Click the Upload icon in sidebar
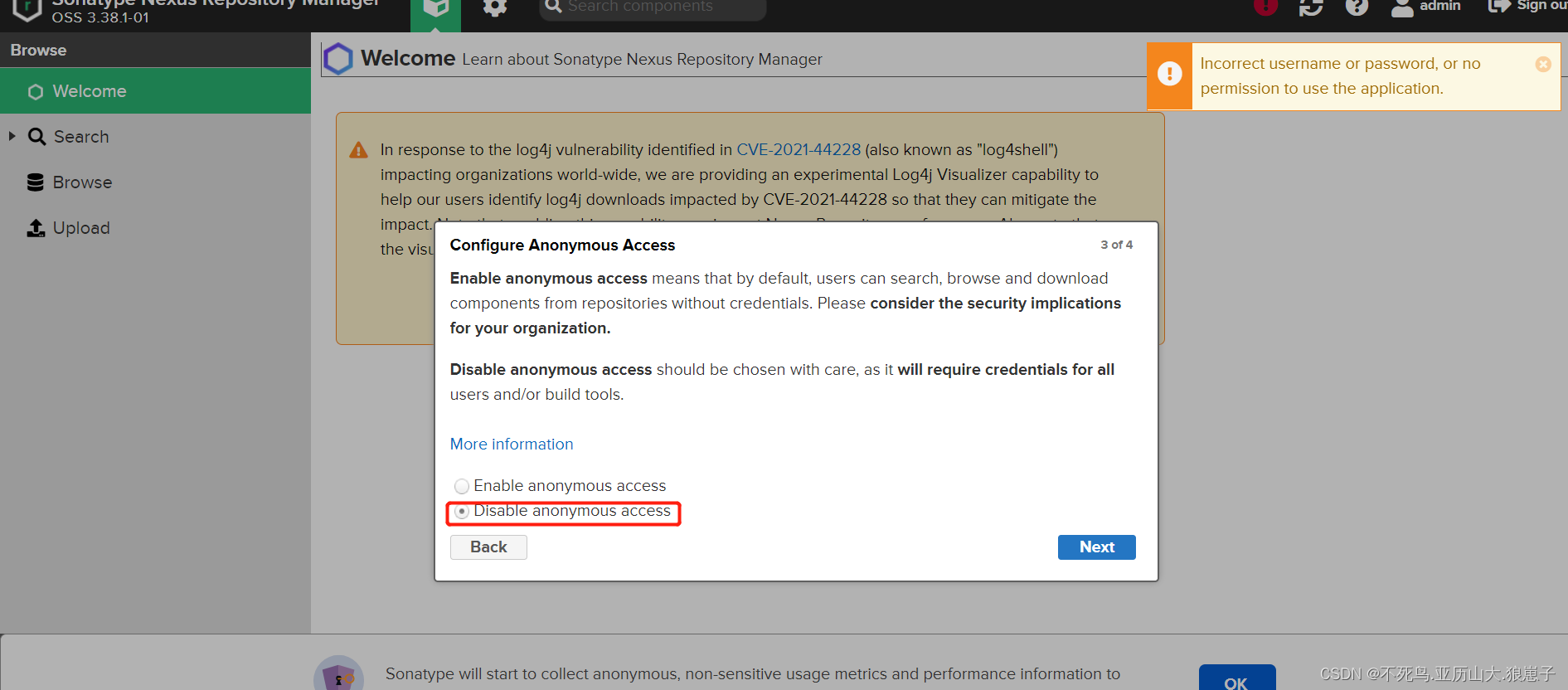The width and height of the screenshot is (1568, 690). click(x=36, y=228)
